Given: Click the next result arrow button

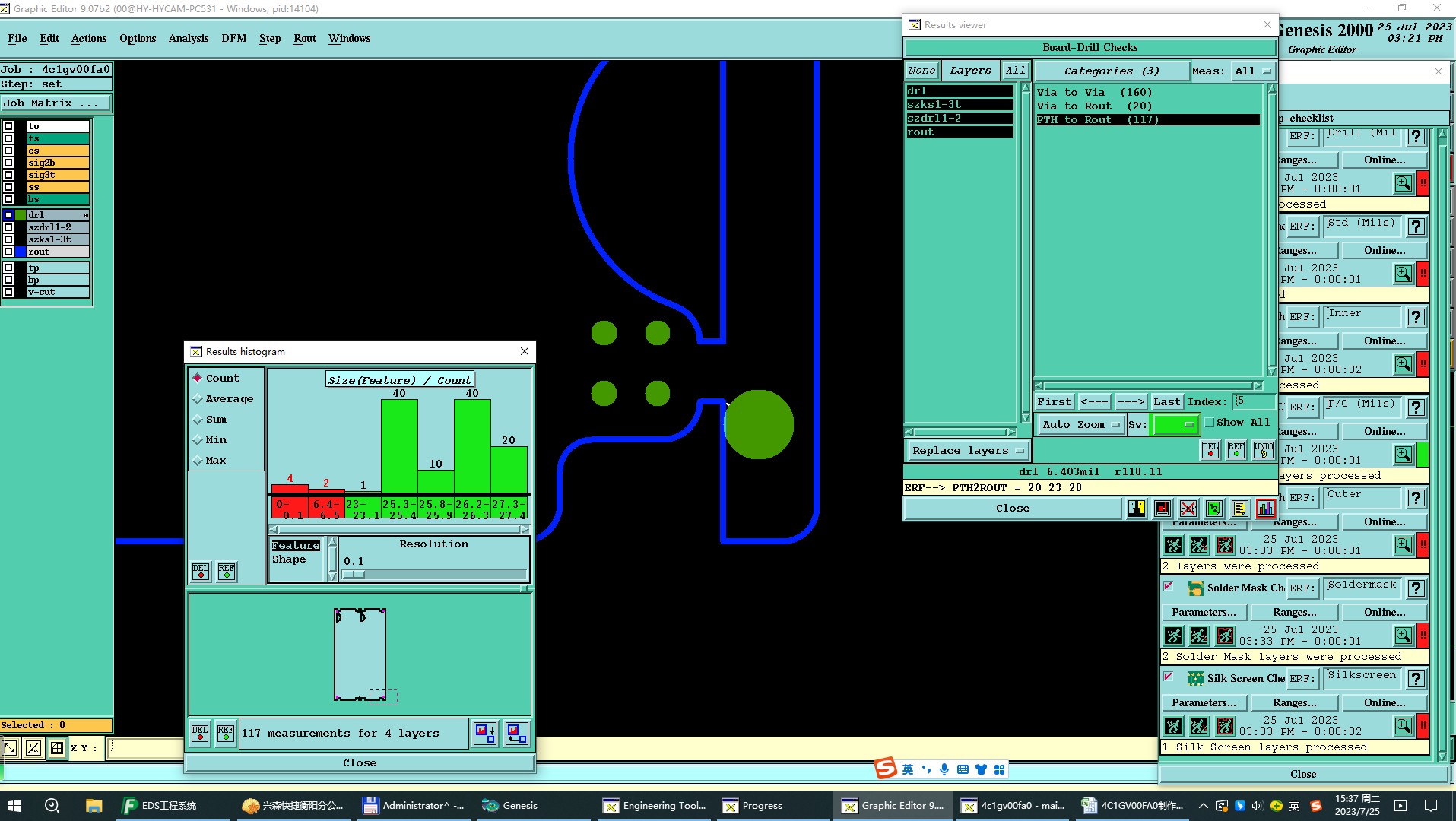Looking at the screenshot, I should pos(1131,401).
